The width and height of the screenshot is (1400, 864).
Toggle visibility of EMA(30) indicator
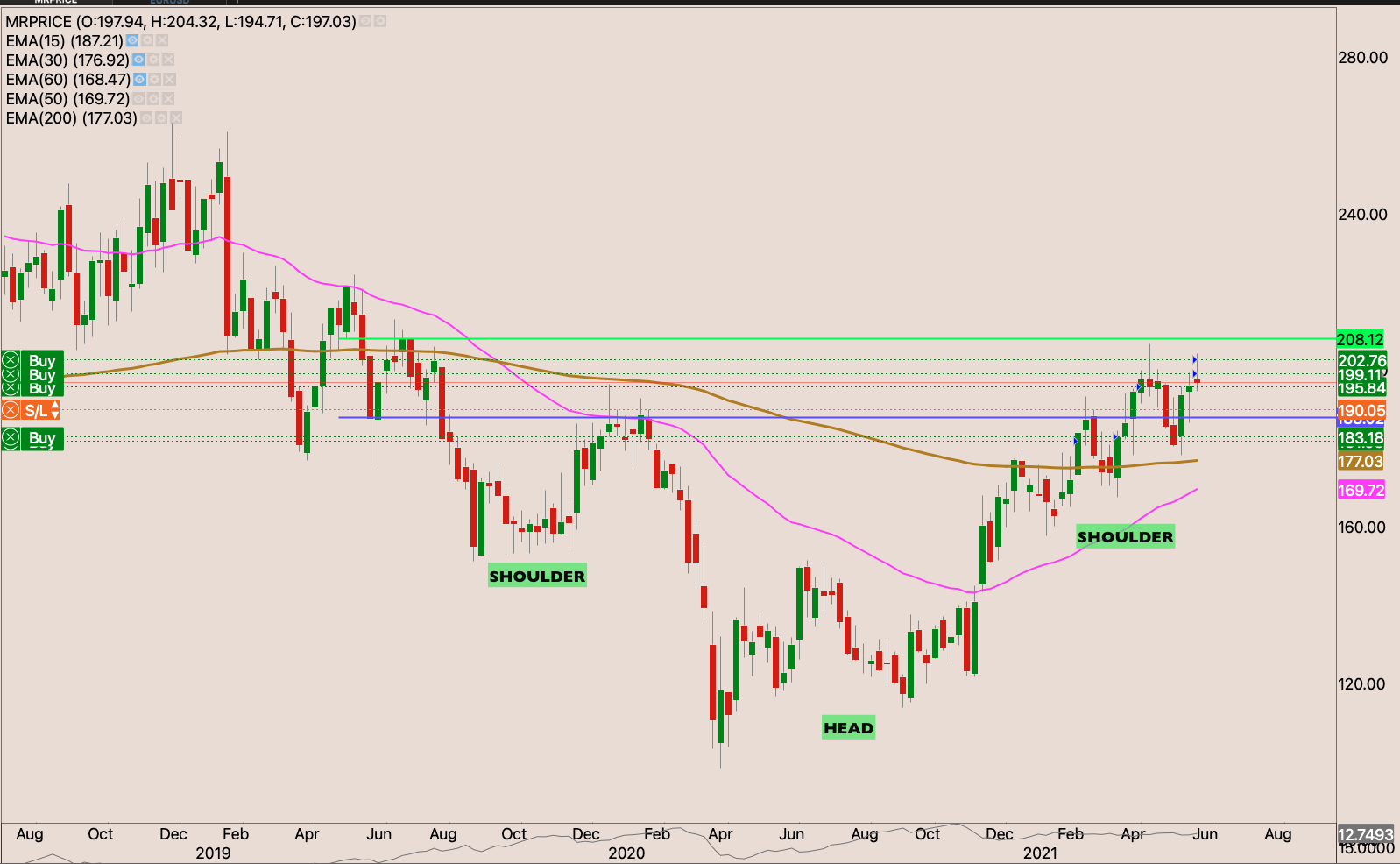coord(138,60)
